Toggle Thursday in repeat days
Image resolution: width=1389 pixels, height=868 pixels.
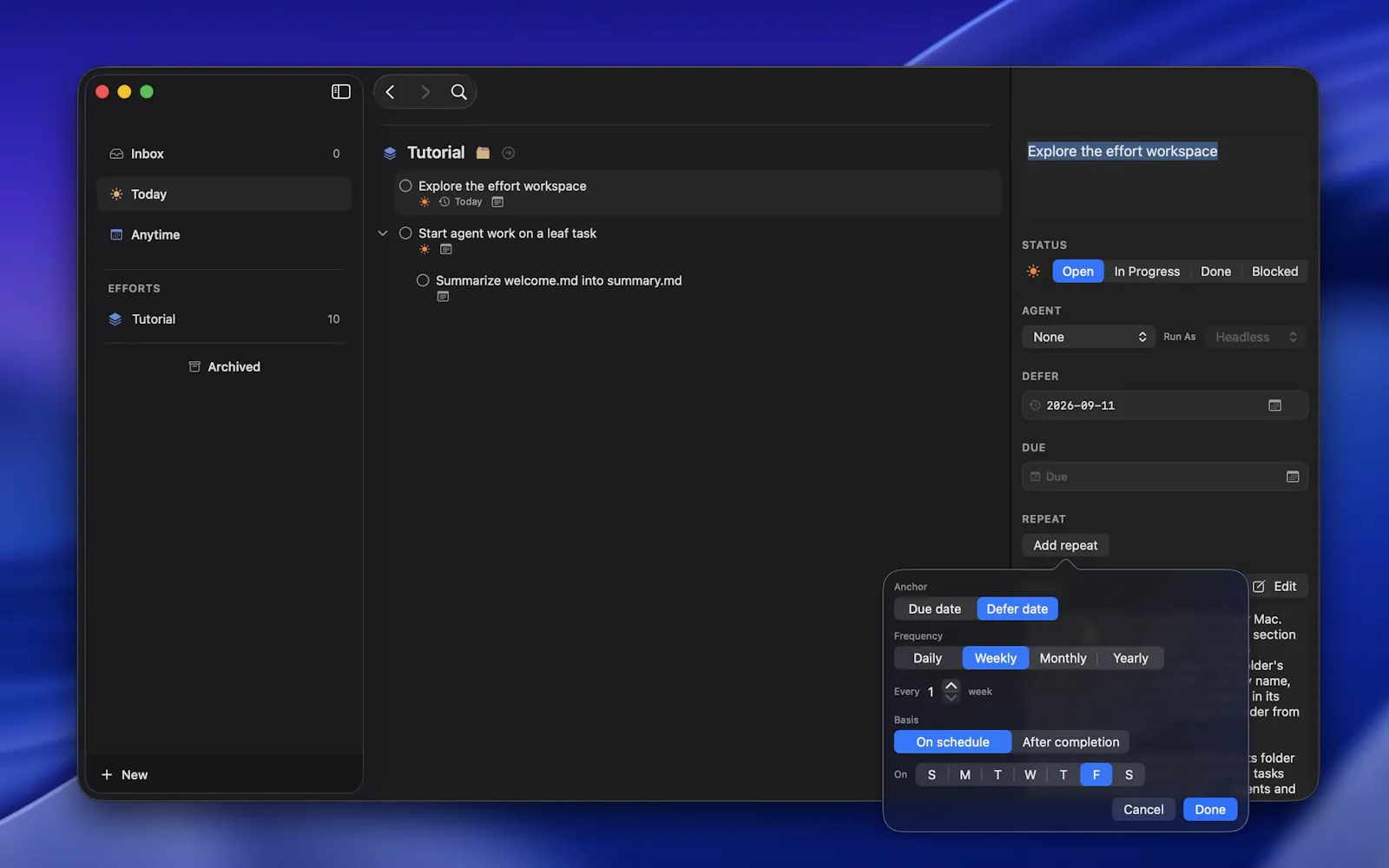pos(1063,775)
